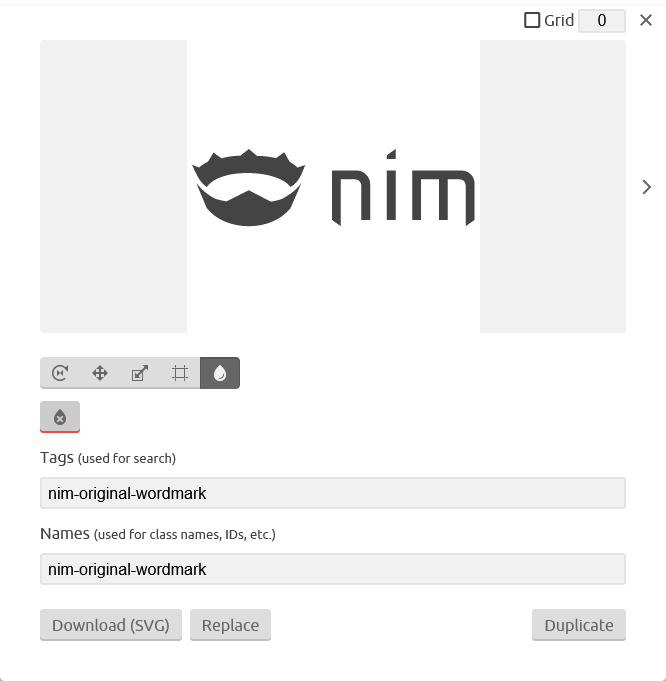Select the Move tool icon

(100, 373)
